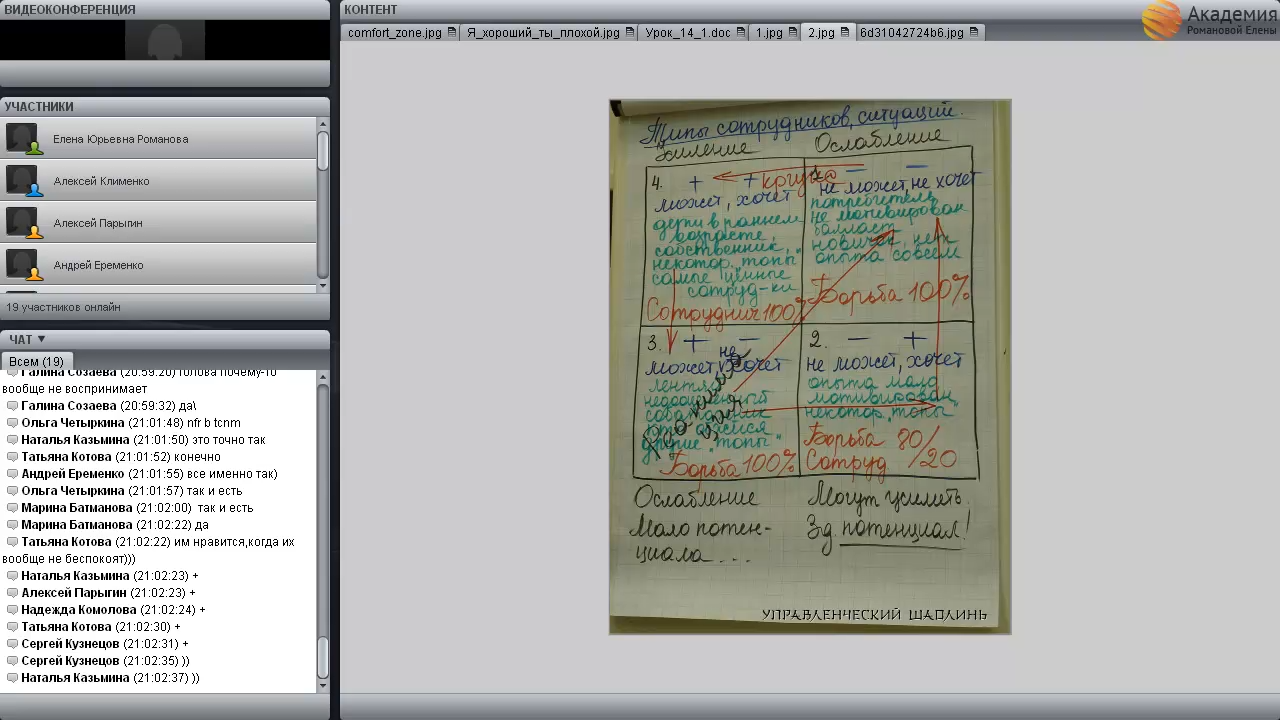Open the 1.jpg content tab
Viewport: 1280px width, 720px height.
tap(775, 32)
